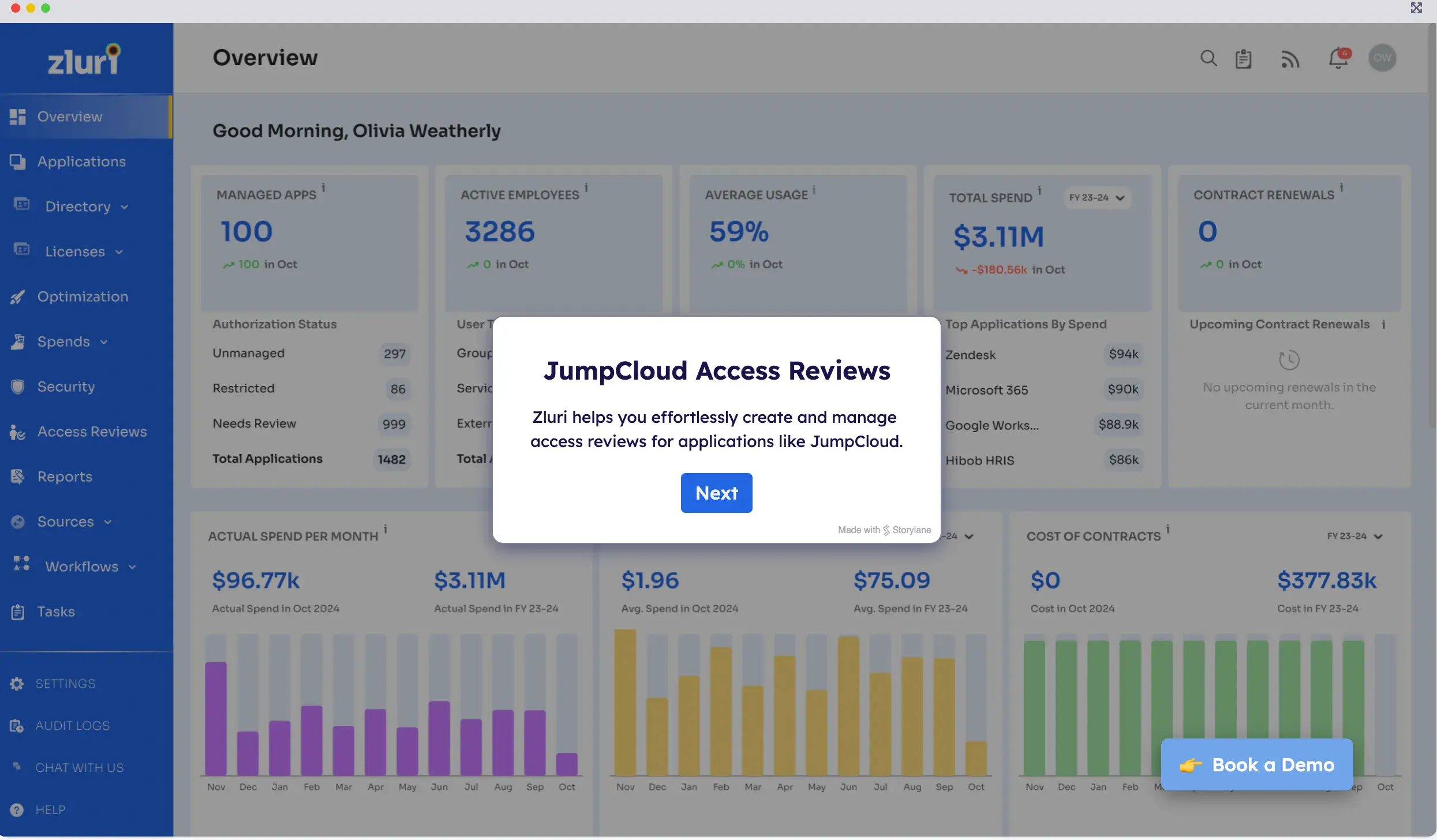
Task: Go to AUDIT LOGS link
Action: (73, 726)
